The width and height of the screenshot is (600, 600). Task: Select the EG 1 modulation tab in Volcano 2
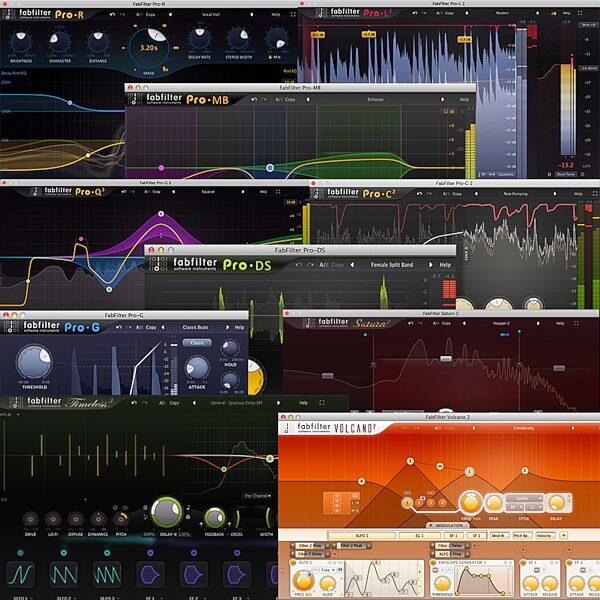[x=419, y=536]
